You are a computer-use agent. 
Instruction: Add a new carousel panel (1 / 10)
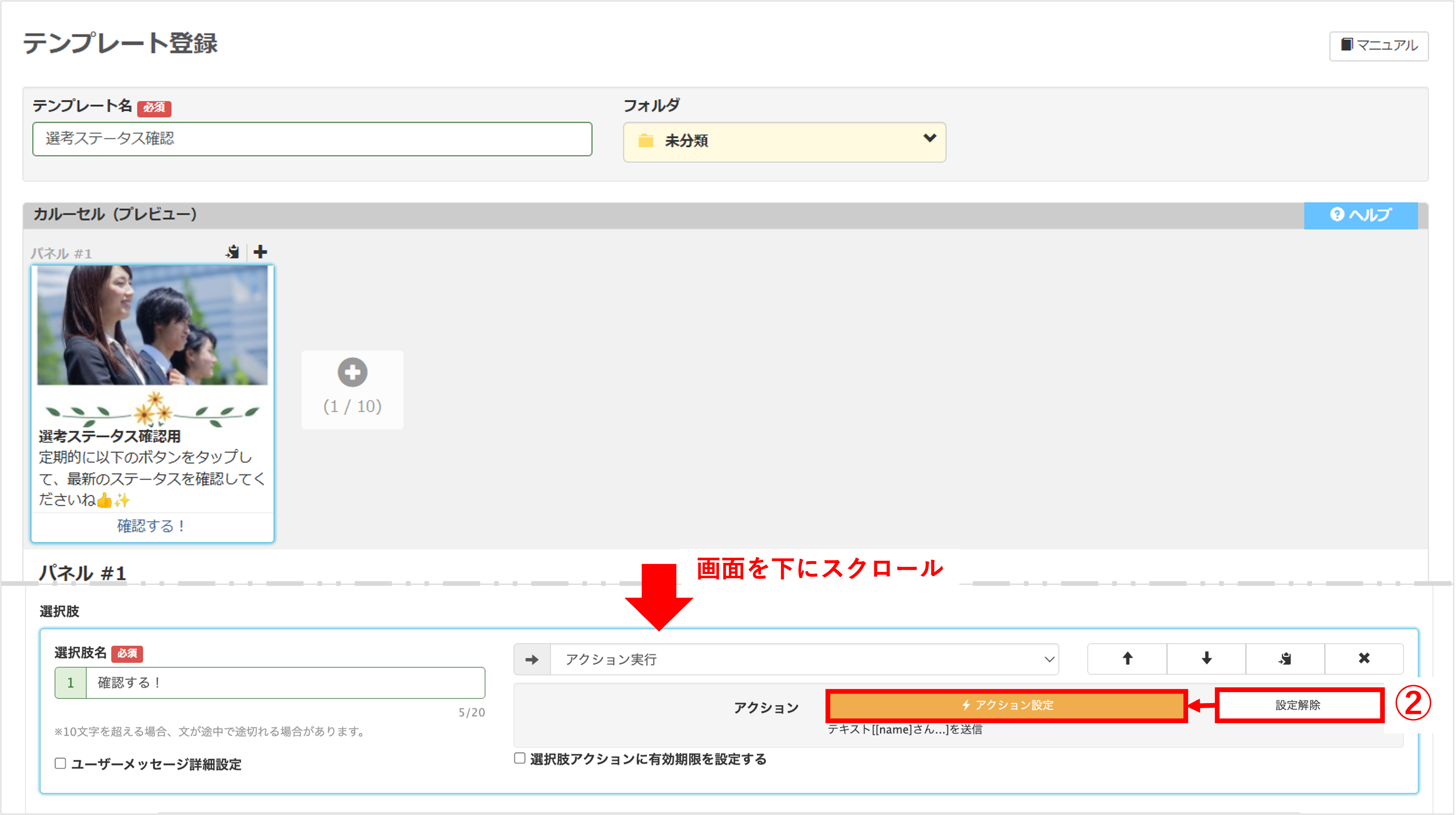coord(352,390)
